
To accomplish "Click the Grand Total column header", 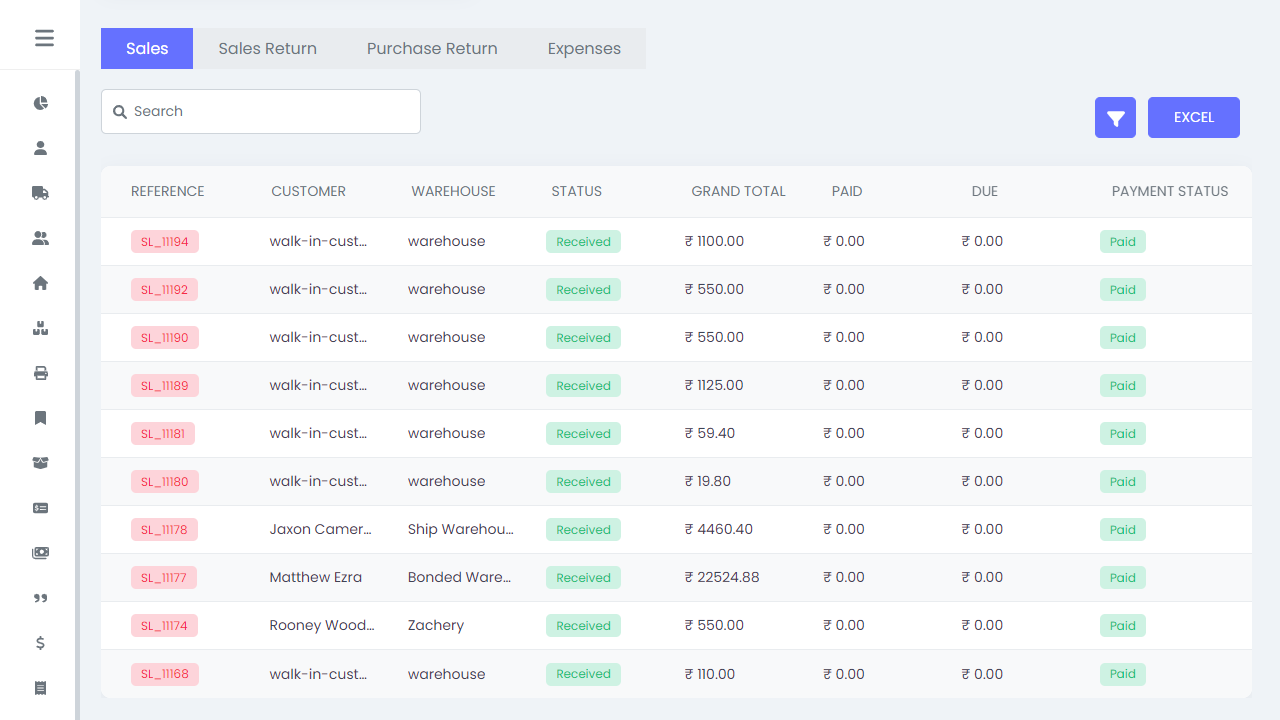I will click(x=738, y=191).
